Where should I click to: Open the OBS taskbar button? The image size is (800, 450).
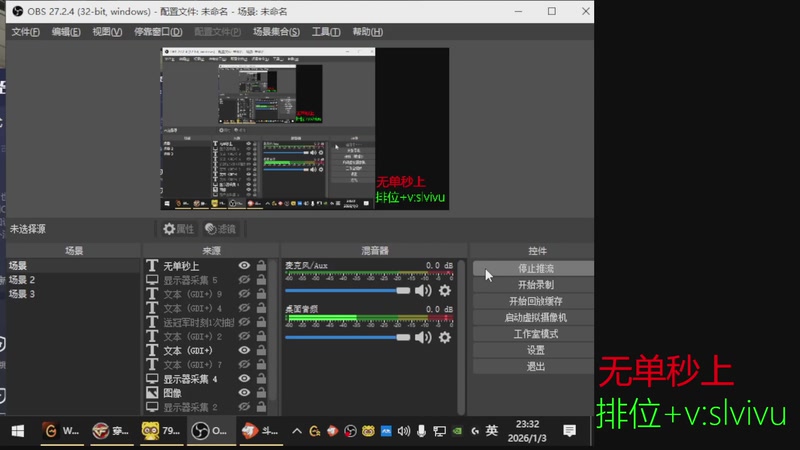point(210,432)
